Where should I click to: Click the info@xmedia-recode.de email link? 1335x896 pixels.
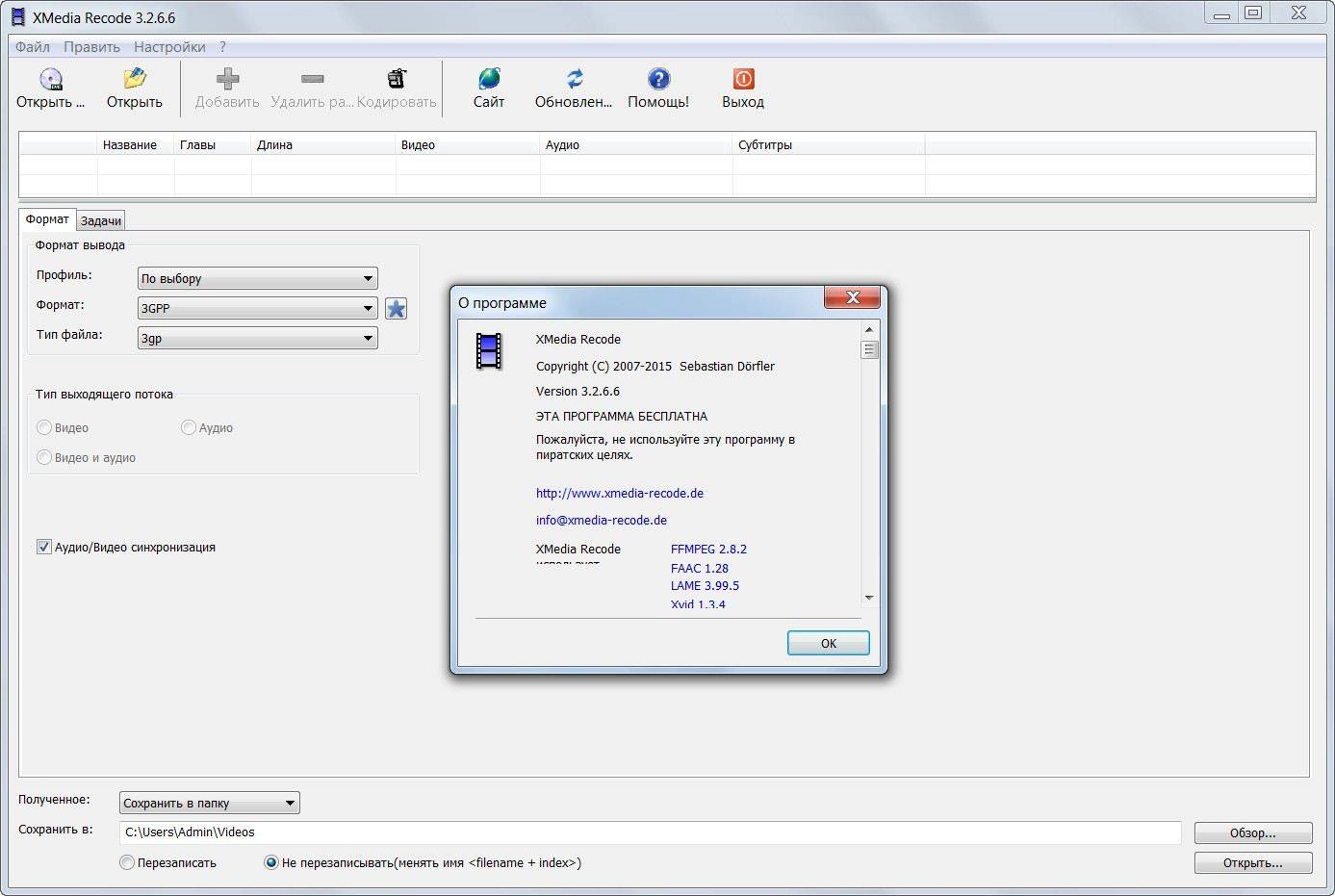[x=602, y=520]
